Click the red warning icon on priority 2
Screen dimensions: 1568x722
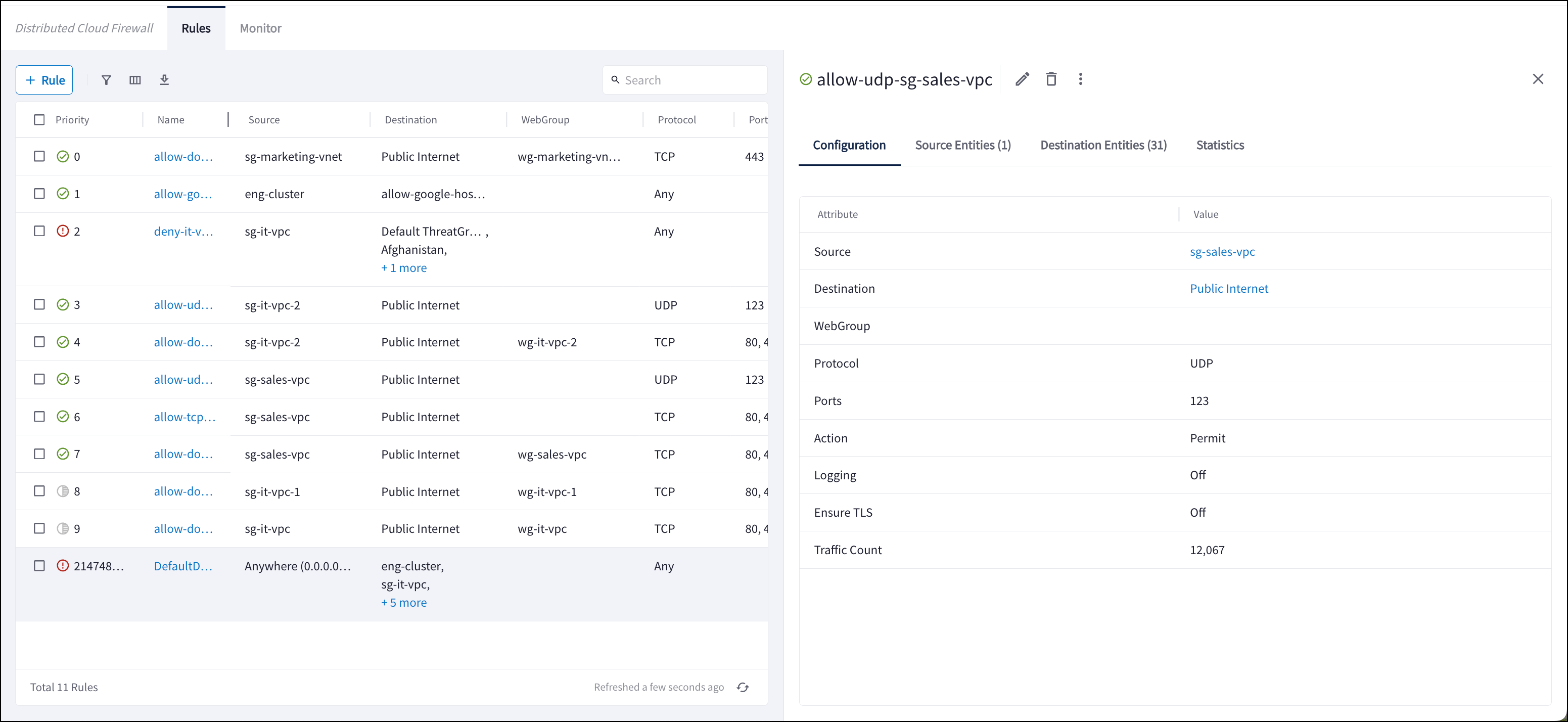[63, 232]
